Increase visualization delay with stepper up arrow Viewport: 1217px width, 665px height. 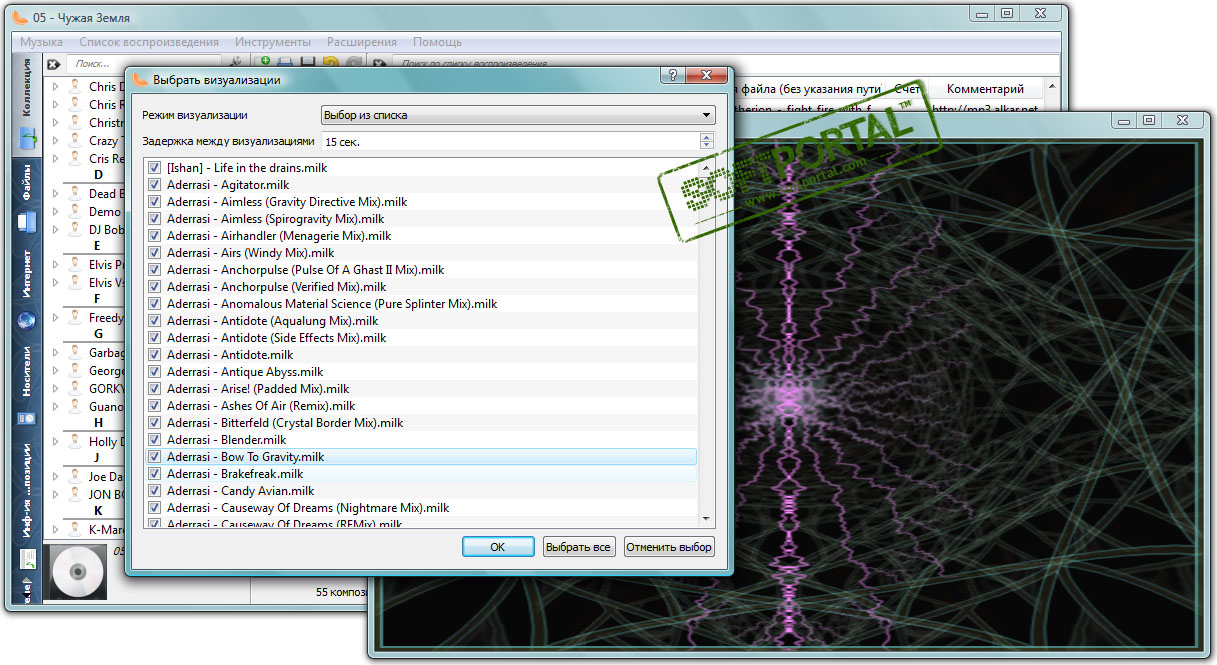click(x=708, y=137)
